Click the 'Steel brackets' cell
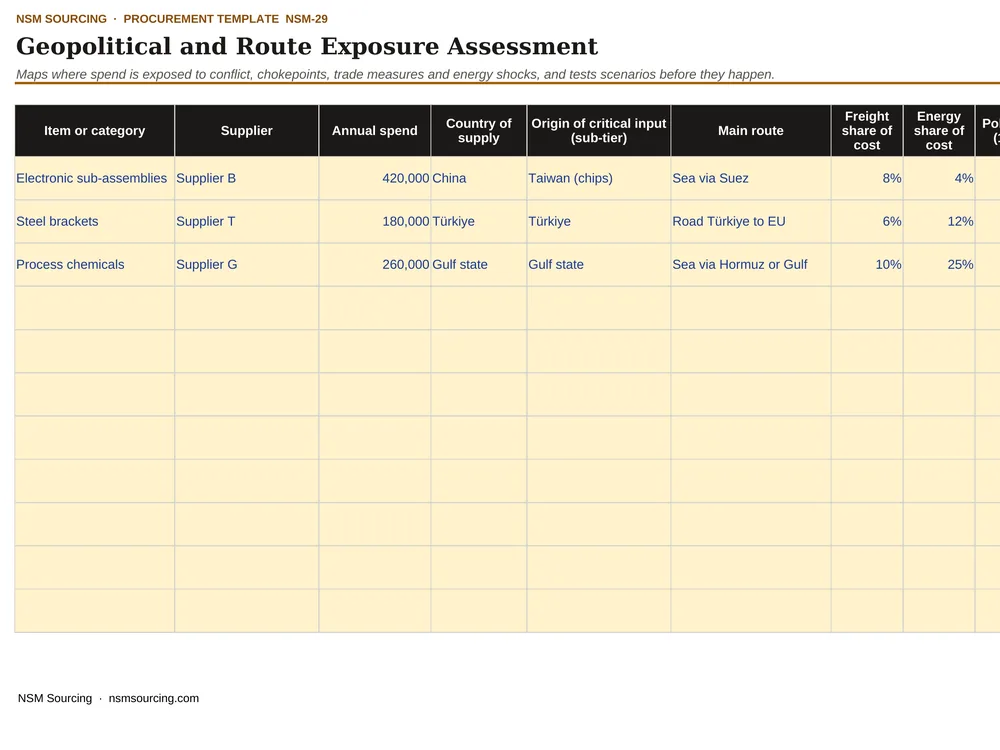 [94, 221]
